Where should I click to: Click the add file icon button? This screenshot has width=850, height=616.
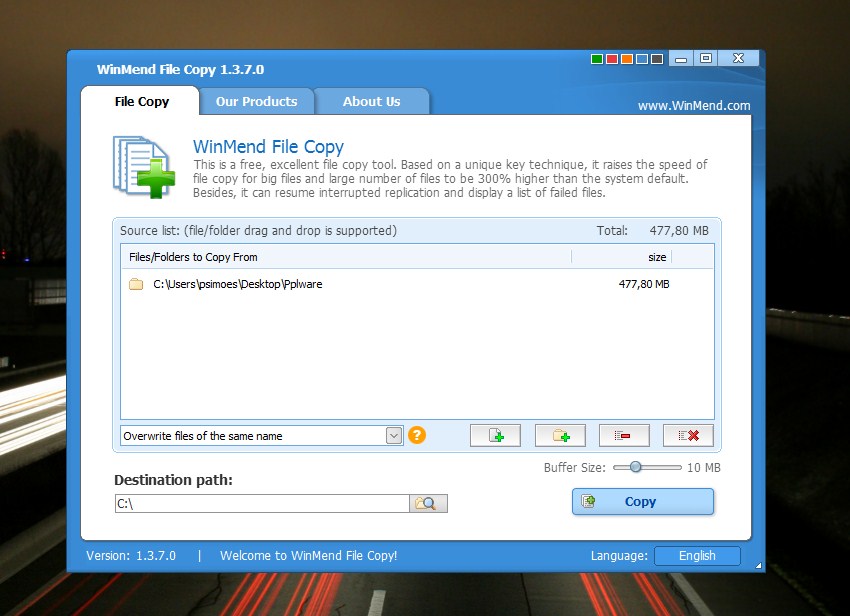[x=495, y=435]
